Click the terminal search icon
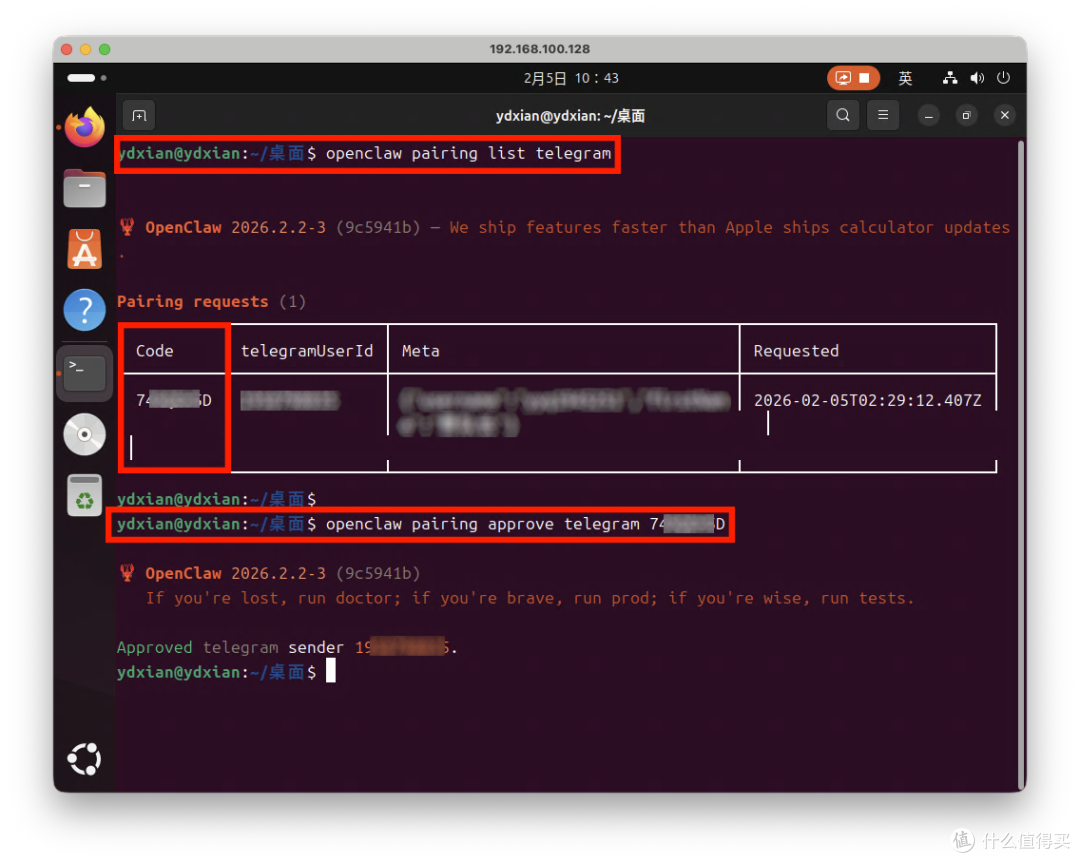 [x=843, y=115]
